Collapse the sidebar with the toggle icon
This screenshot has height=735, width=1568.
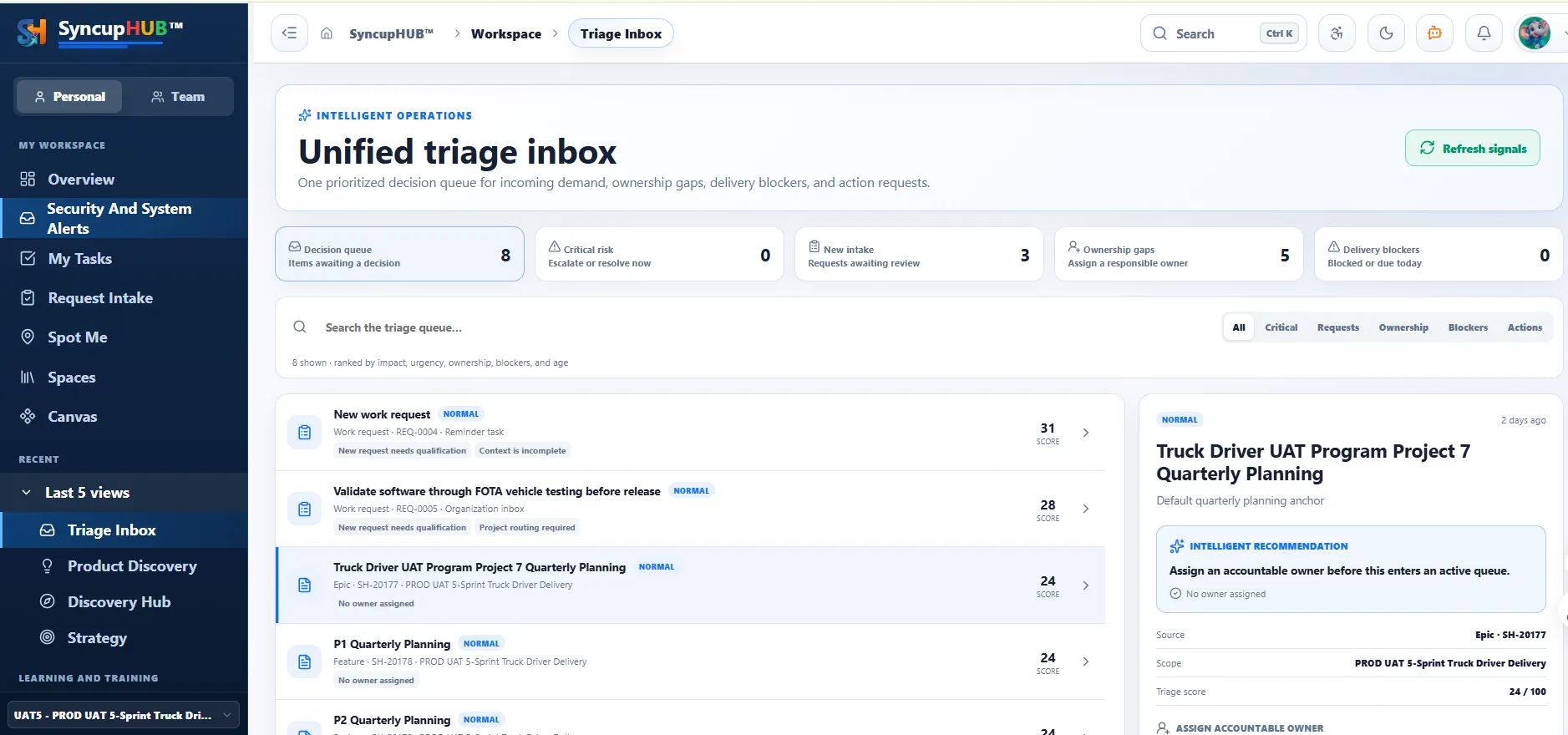tap(289, 33)
